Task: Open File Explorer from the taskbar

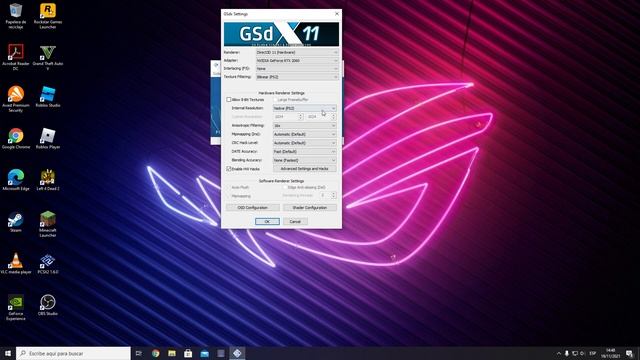Action: (x=172, y=353)
